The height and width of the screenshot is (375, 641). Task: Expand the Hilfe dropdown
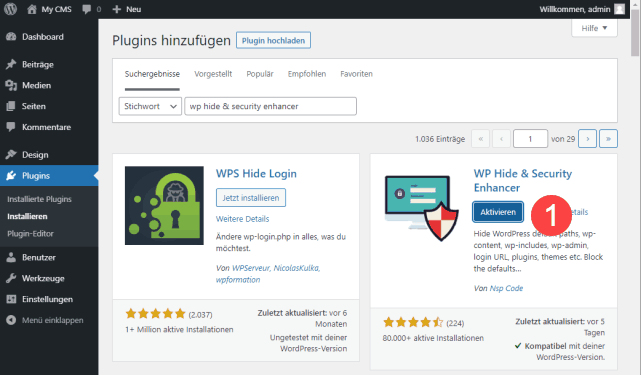[594, 28]
